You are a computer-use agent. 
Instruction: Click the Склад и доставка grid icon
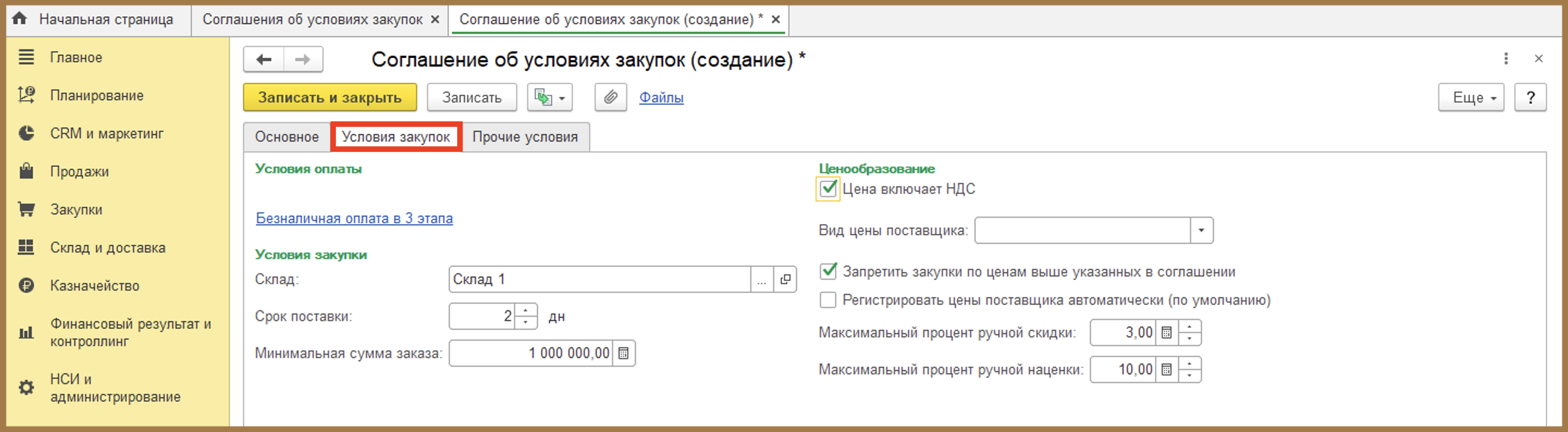point(26,247)
